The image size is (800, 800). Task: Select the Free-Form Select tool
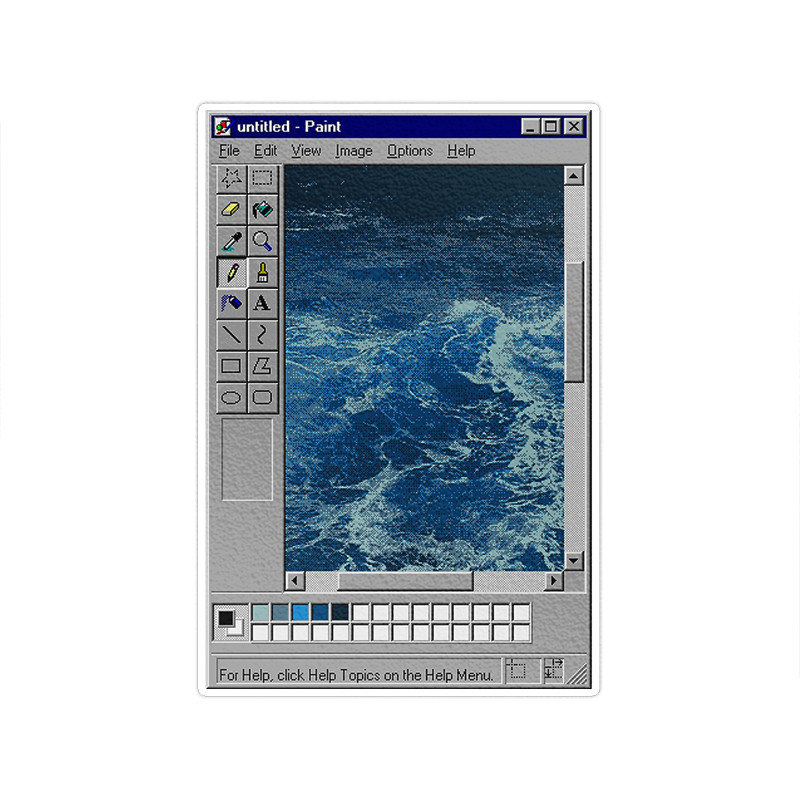coord(232,179)
